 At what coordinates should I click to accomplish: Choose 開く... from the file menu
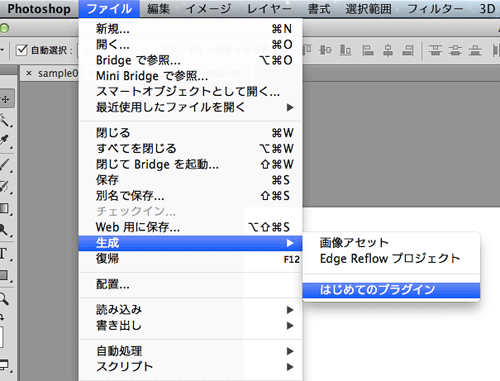pos(191,44)
